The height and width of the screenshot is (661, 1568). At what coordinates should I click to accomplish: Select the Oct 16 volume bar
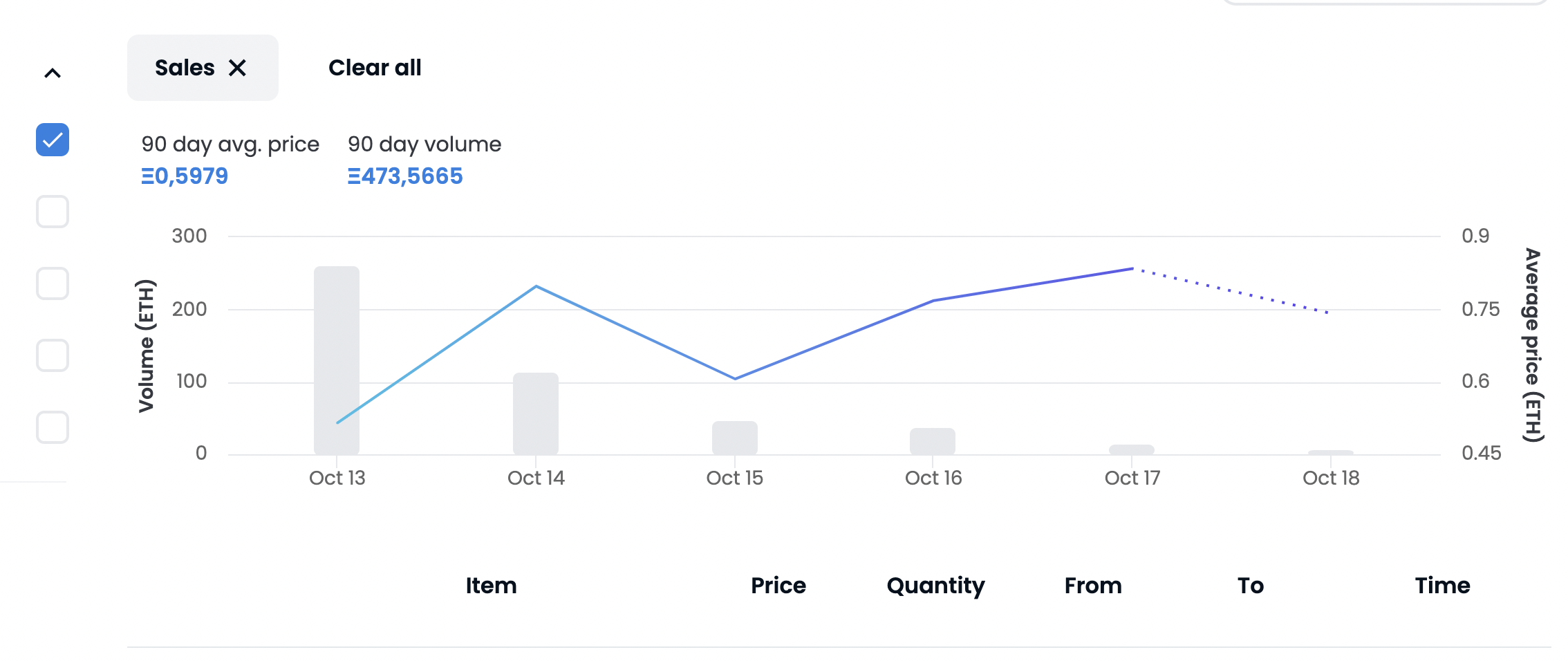[933, 441]
